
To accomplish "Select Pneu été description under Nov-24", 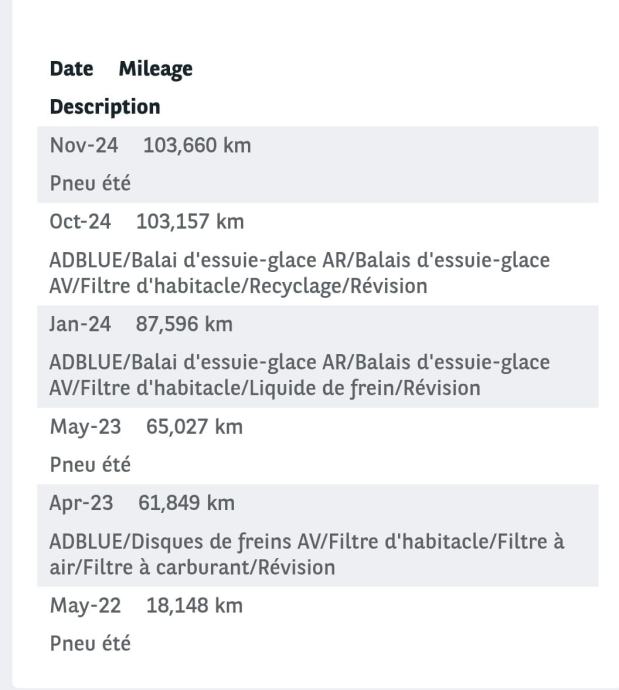I will [90, 184].
